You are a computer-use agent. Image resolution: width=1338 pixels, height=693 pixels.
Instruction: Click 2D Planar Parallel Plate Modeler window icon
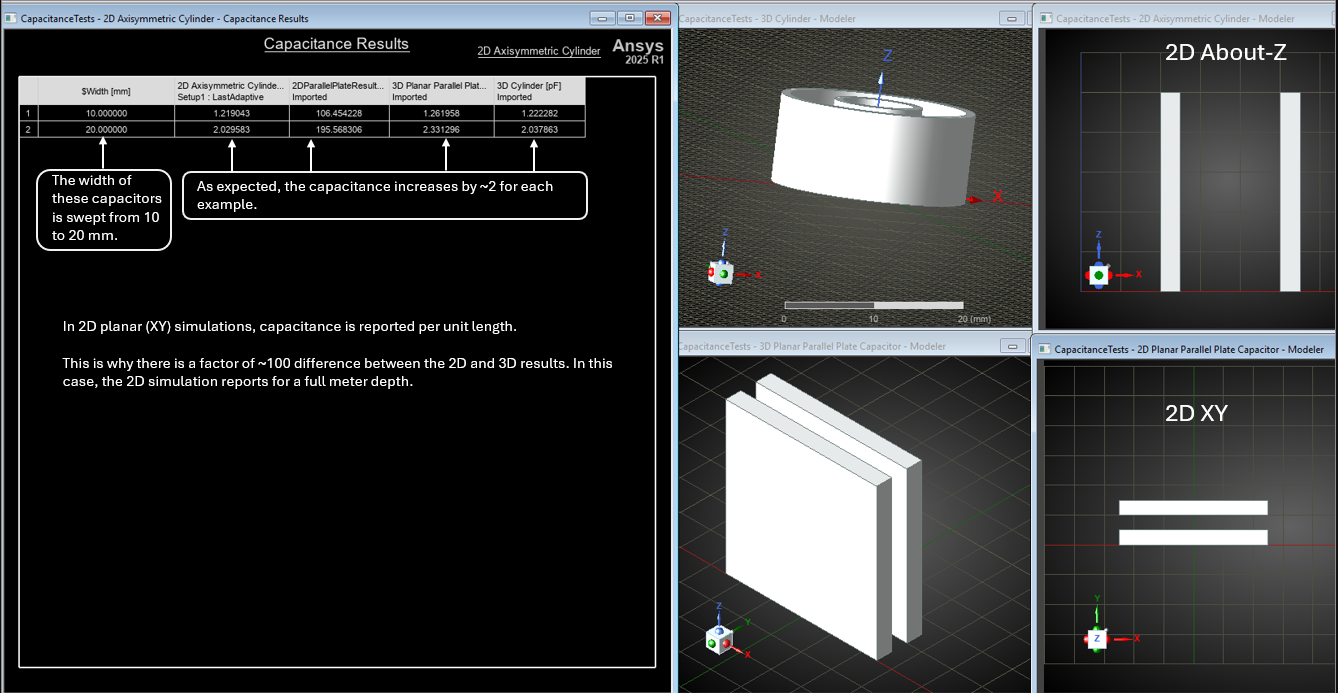(x=1046, y=349)
